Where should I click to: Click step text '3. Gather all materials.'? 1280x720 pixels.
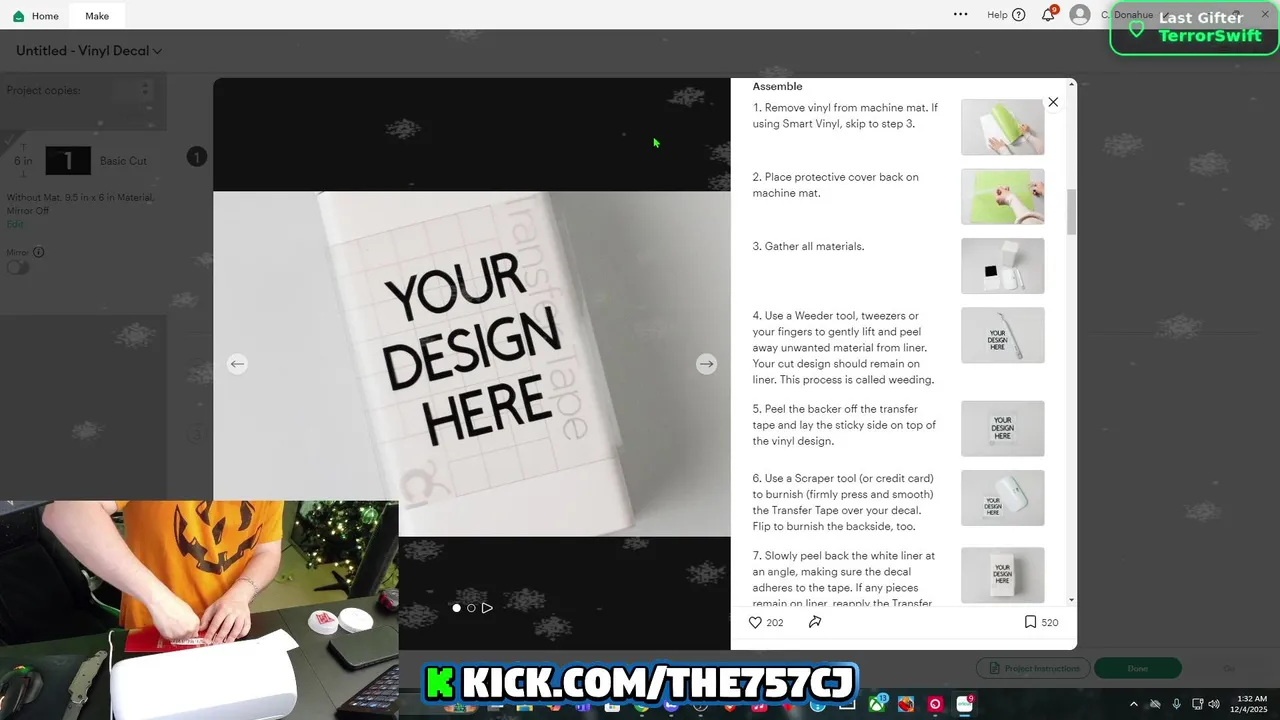pos(808,246)
